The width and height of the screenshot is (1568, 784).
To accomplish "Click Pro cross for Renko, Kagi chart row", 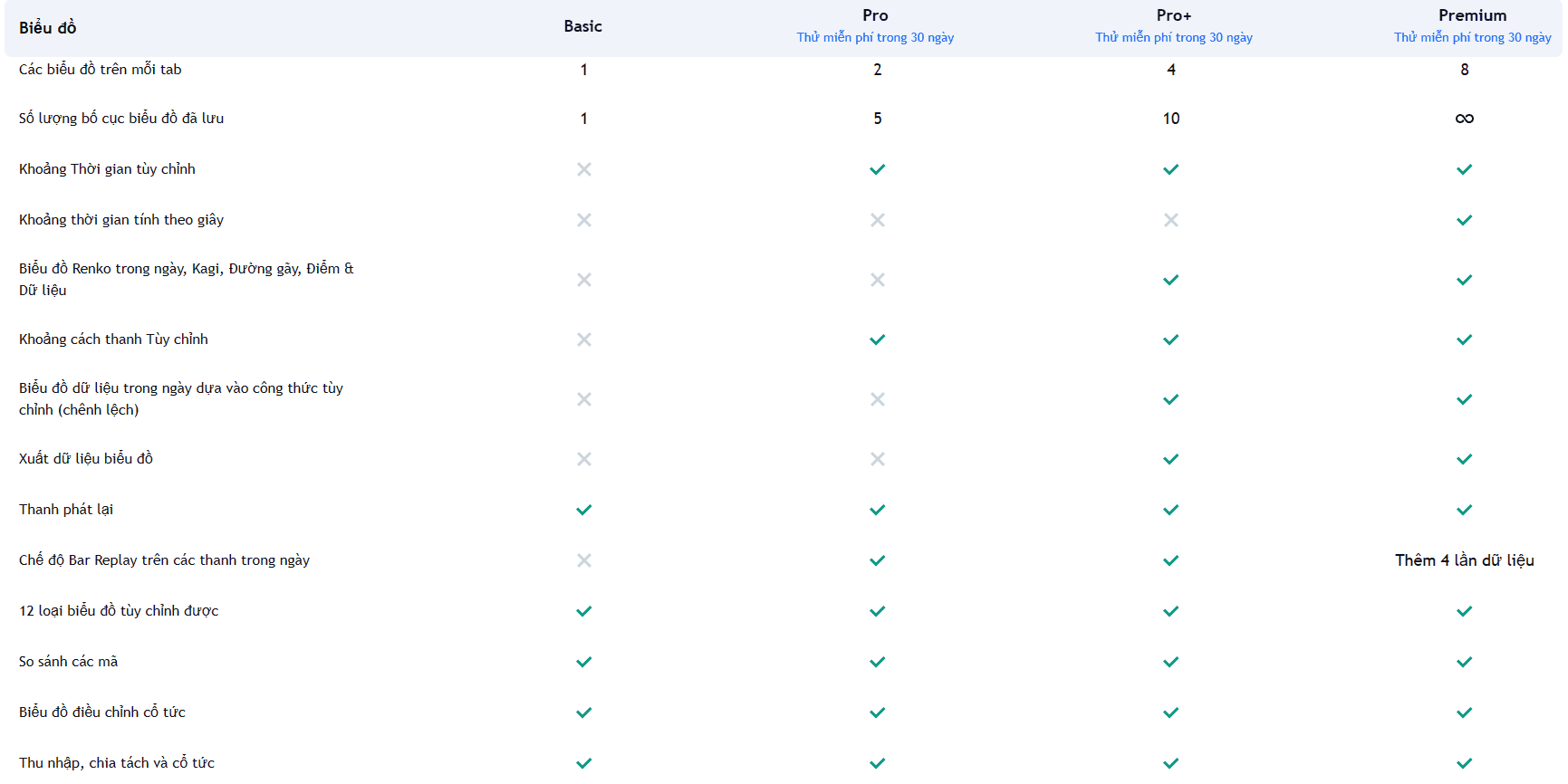I will point(878,280).
